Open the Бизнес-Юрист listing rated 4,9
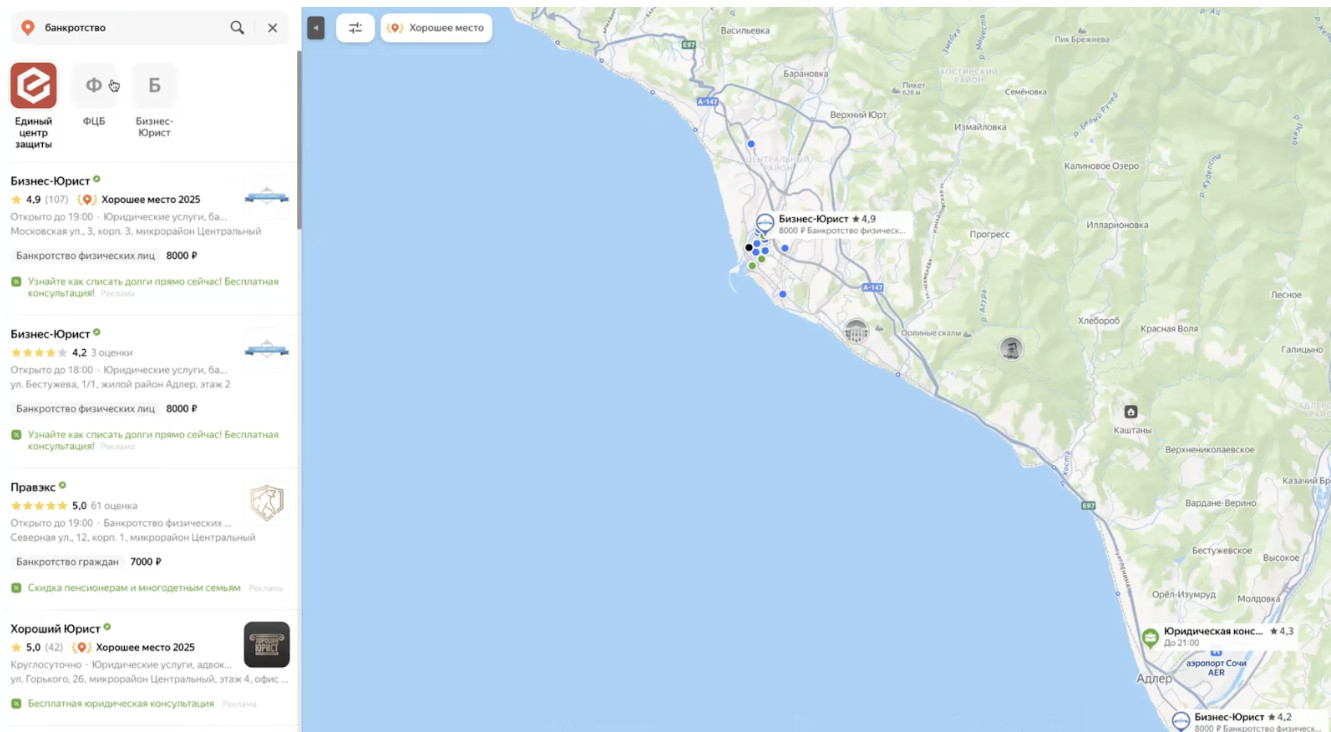The height and width of the screenshot is (732, 1331). point(50,181)
